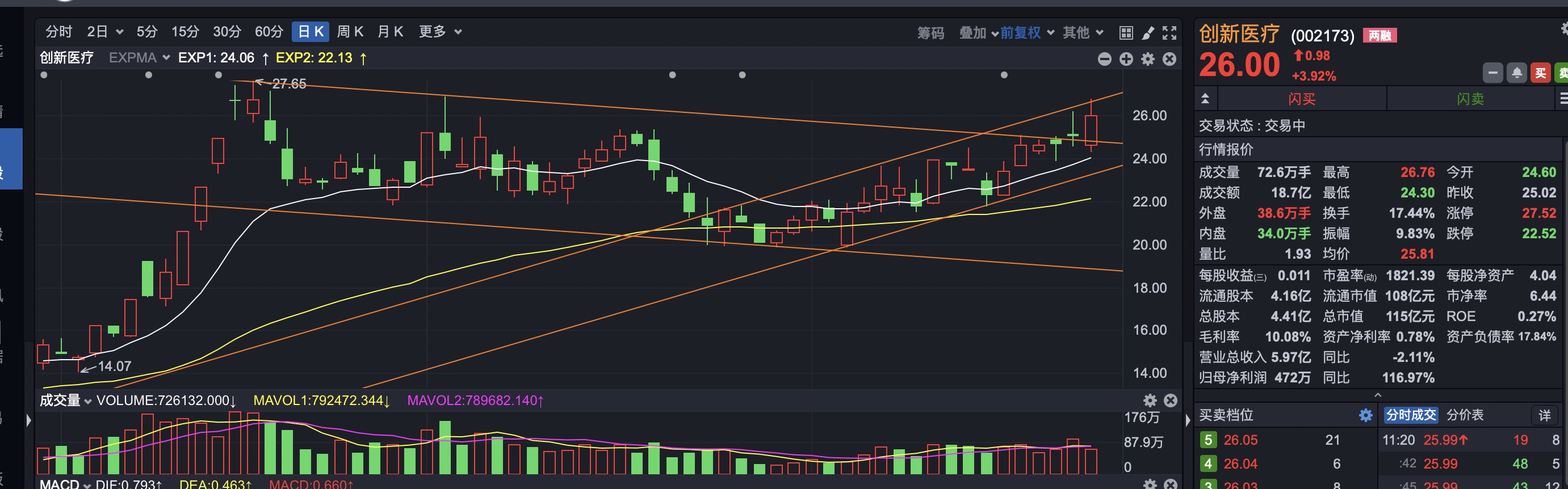The height and width of the screenshot is (489, 1568).
Task: Switch to the 周K tab
Action: tap(350, 32)
